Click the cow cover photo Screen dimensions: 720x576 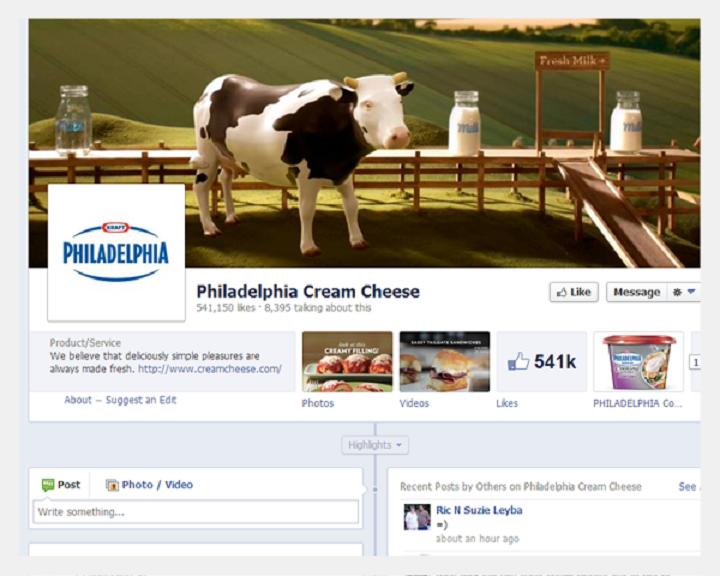pos(365,143)
